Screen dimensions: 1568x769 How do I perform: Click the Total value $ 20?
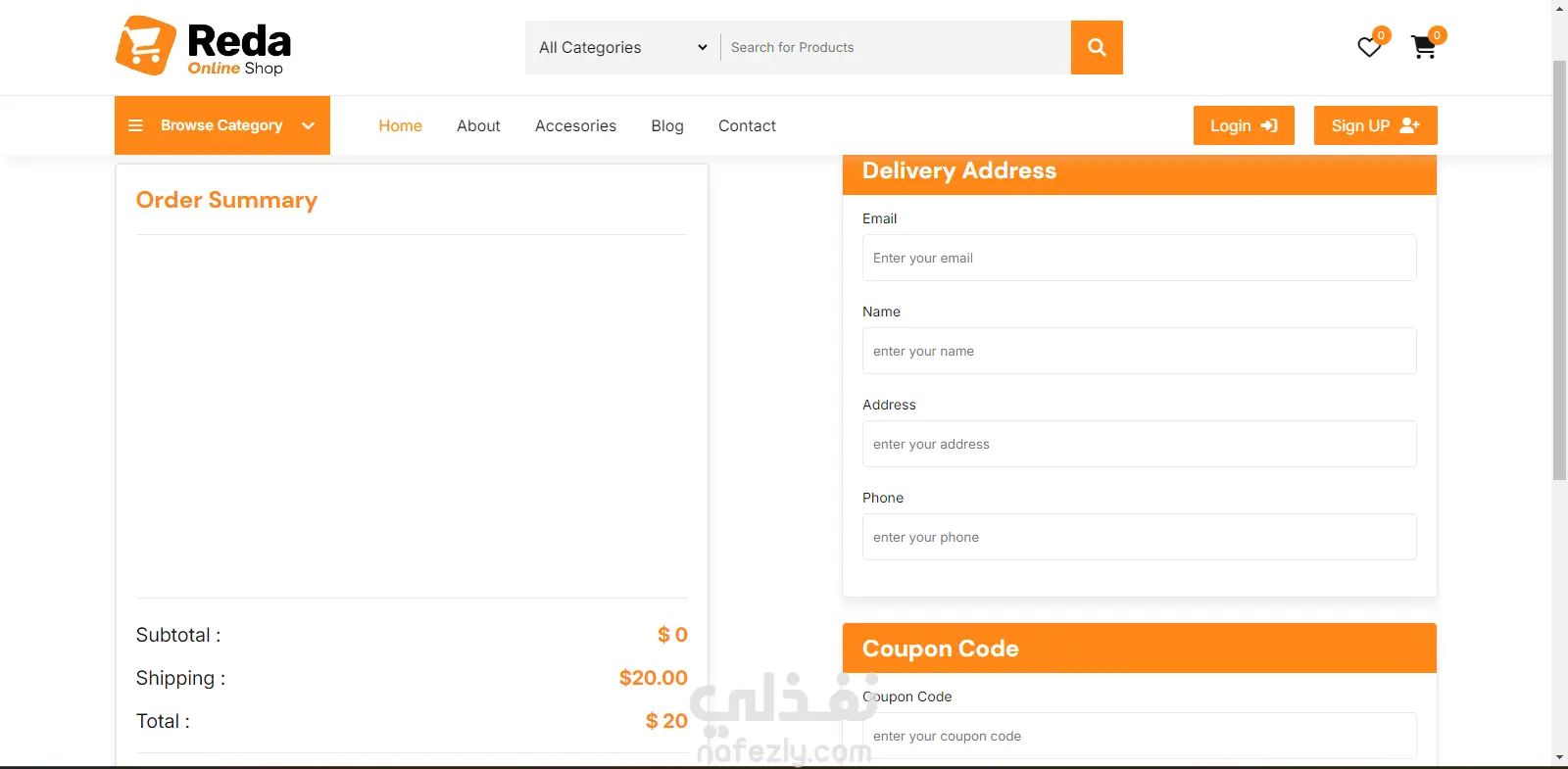pos(666,721)
